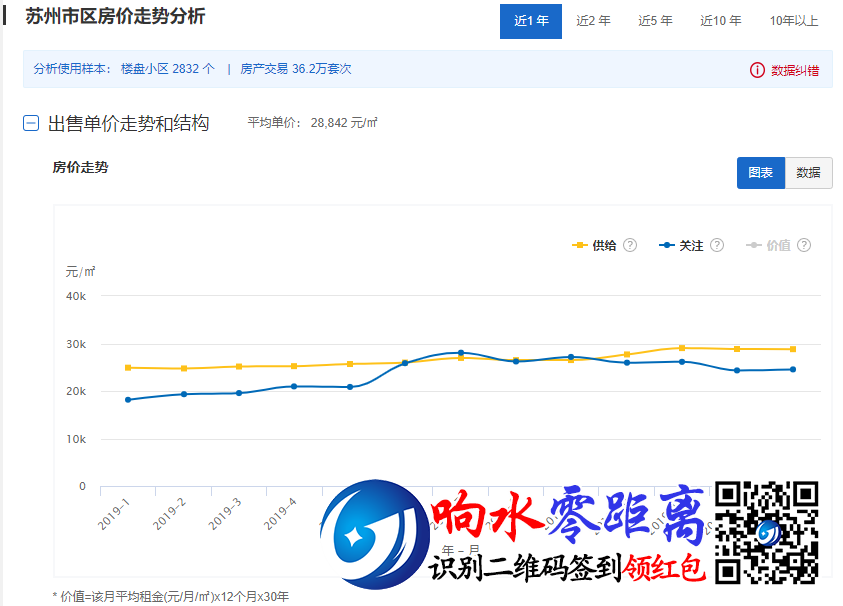The image size is (843, 606).
Task: Click the 2019-3 x-axis label
Action: 225,514
